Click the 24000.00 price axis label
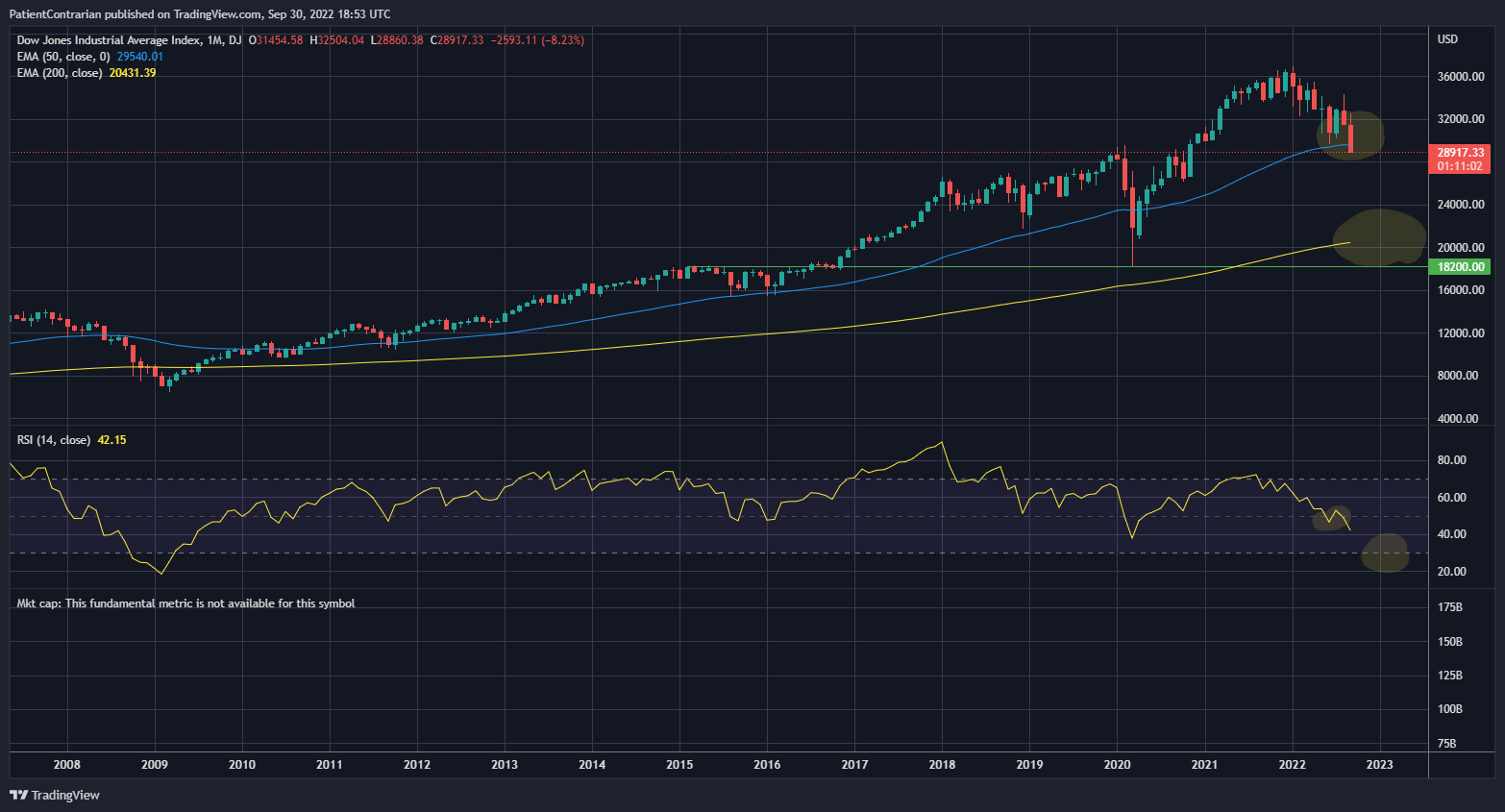This screenshot has height=812, width=1505. point(1461,205)
